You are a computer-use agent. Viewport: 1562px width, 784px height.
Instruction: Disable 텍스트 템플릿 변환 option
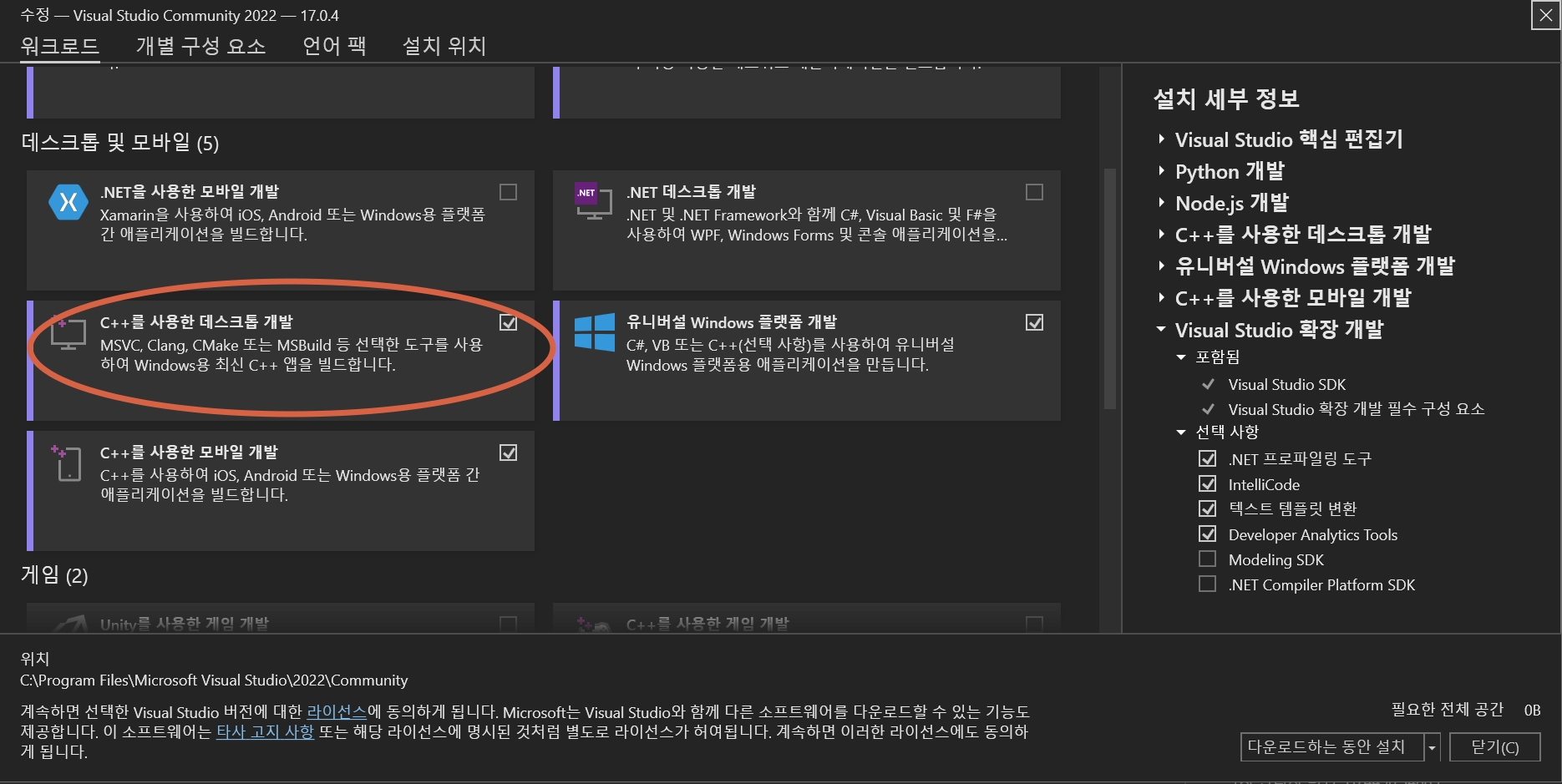click(x=1207, y=508)
